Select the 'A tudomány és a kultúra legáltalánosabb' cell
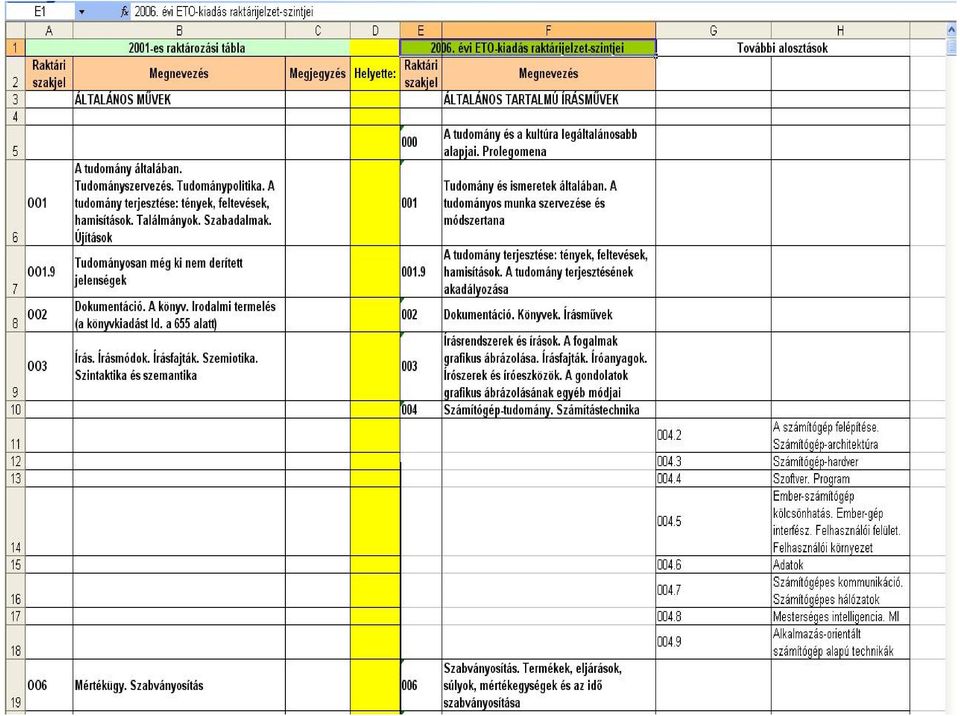The height and width of the screenshot is (716, 960). pyautogui.click(x=549, y=143)
